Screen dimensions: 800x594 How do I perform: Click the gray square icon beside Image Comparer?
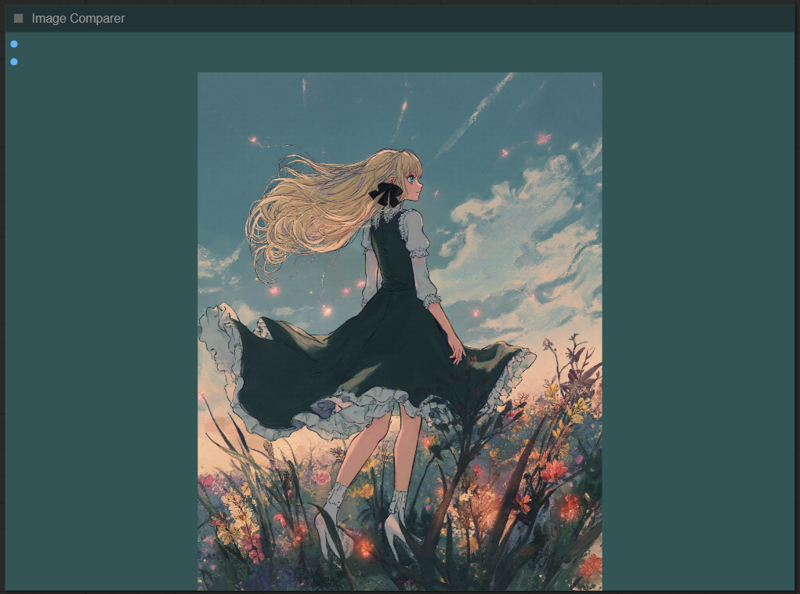coord(18,18)
